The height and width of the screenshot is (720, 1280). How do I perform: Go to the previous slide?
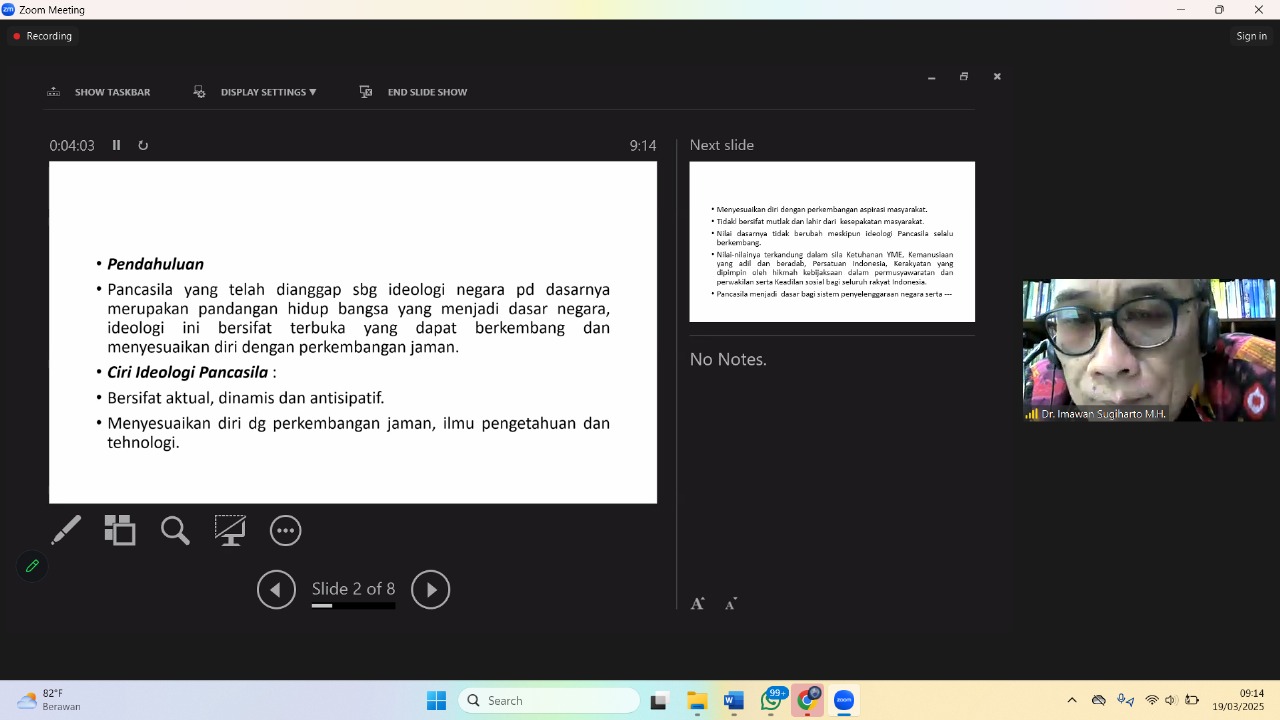(276, 590)
